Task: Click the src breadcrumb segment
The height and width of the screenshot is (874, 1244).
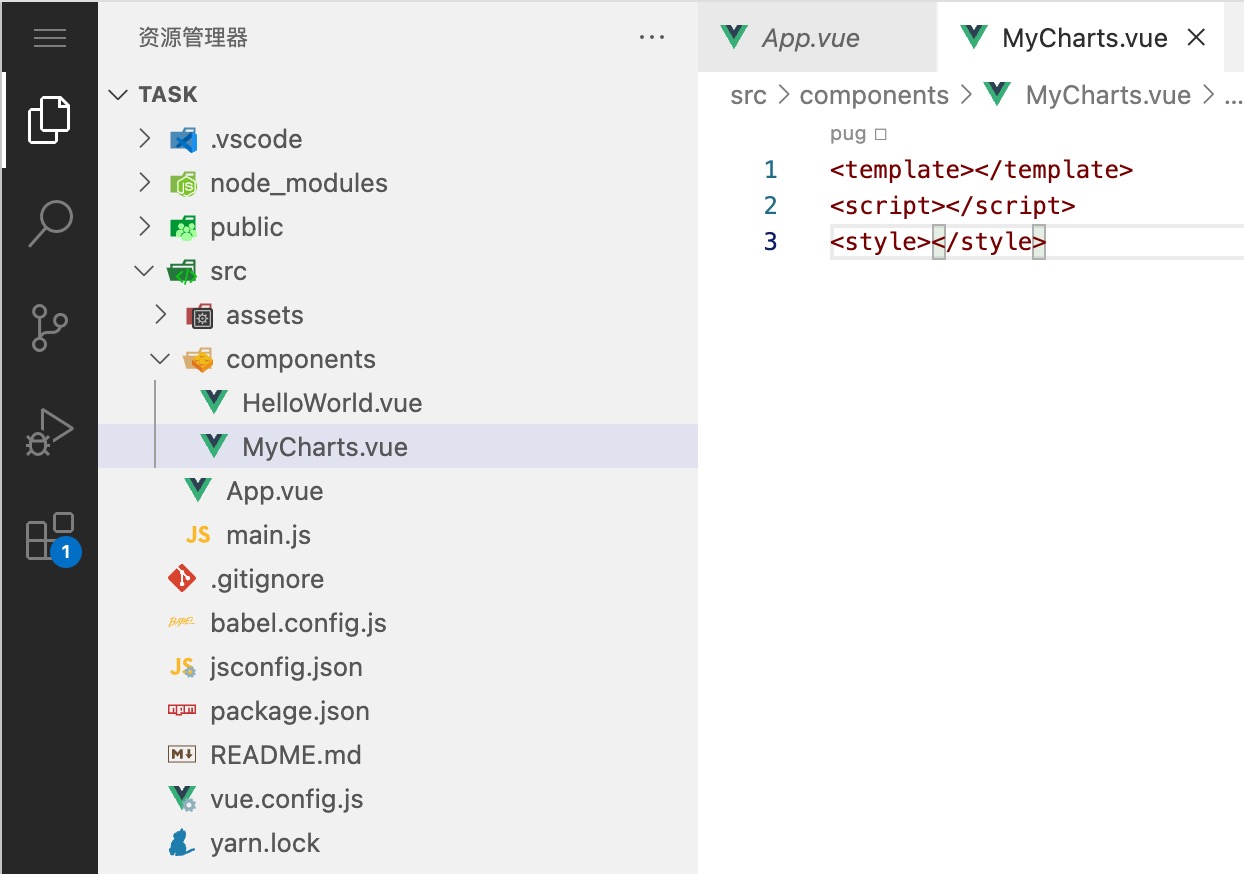Action: pyautogui.click(x=748, y=96)
